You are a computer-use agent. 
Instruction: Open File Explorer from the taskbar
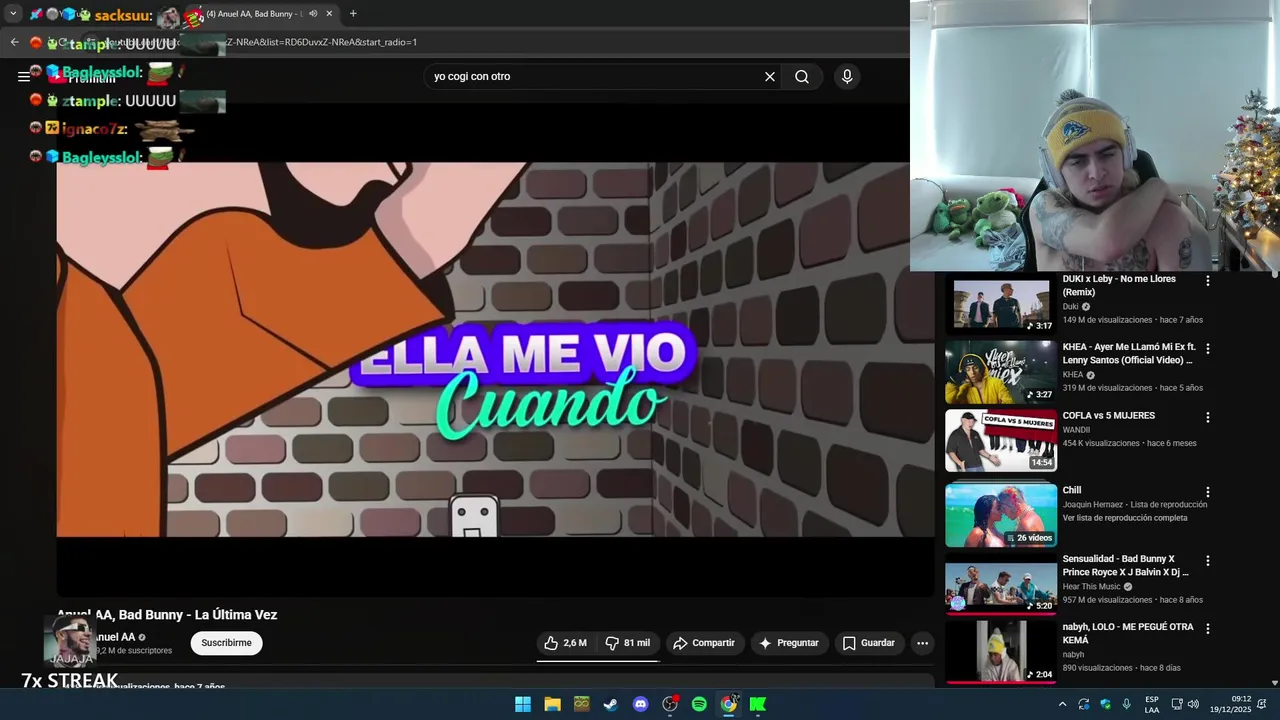coord(552,704)
